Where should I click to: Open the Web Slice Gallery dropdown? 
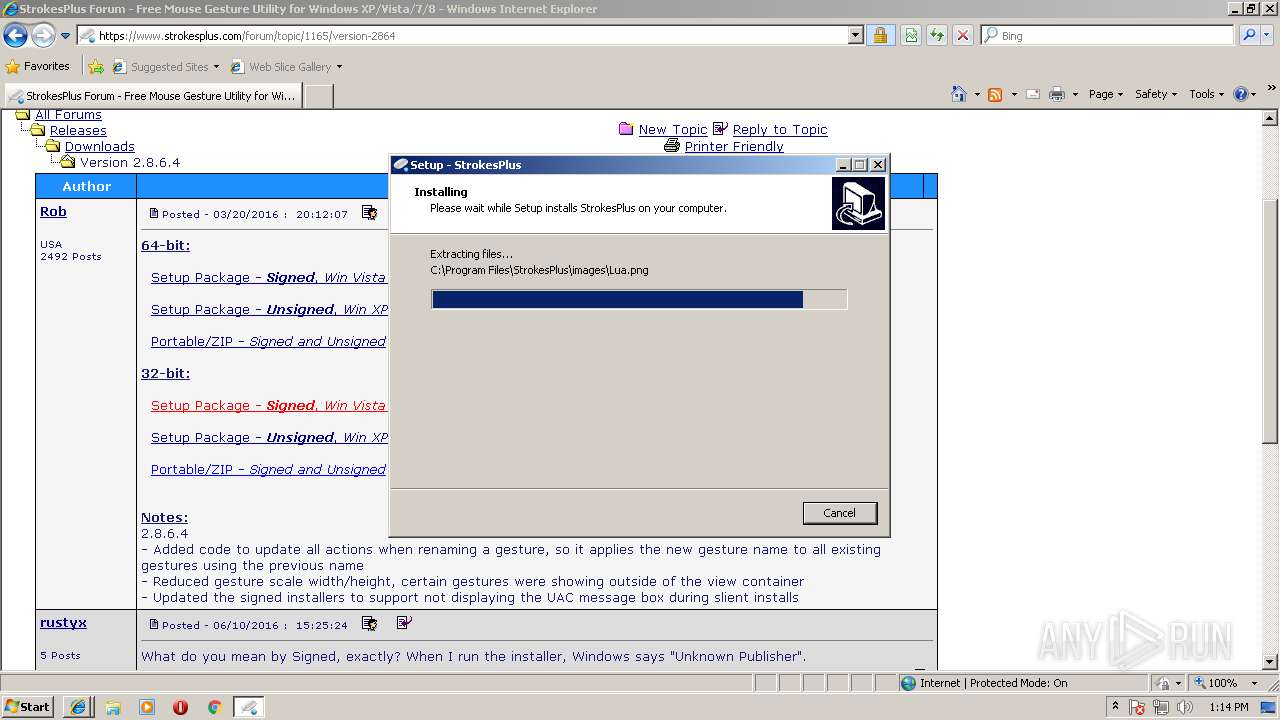tap(339, 67)
